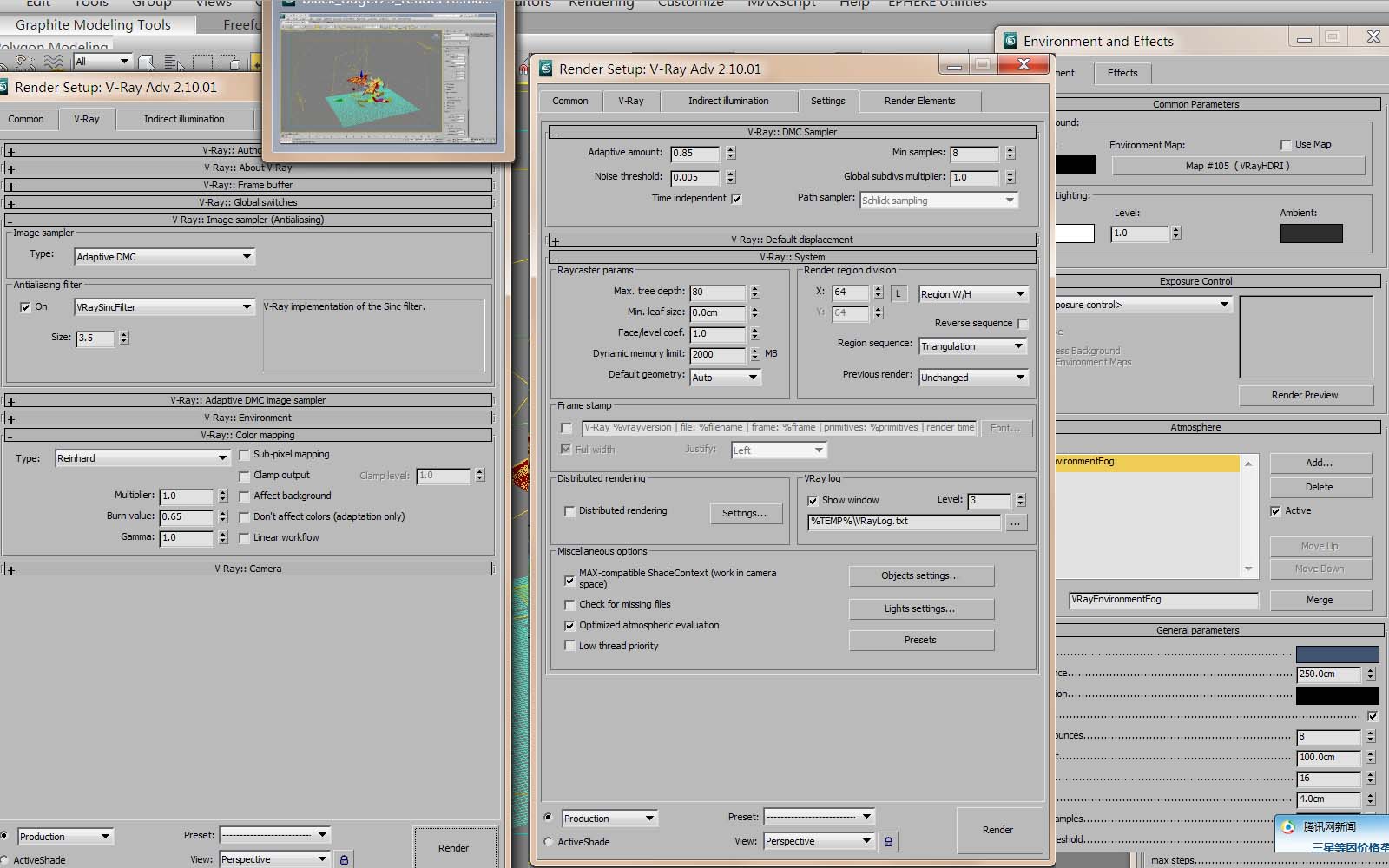The width and height of the screenshot is (1389, 868).
Task: Open Graphite Modeling Tools ribbon tab
Action: click(93, 25)
